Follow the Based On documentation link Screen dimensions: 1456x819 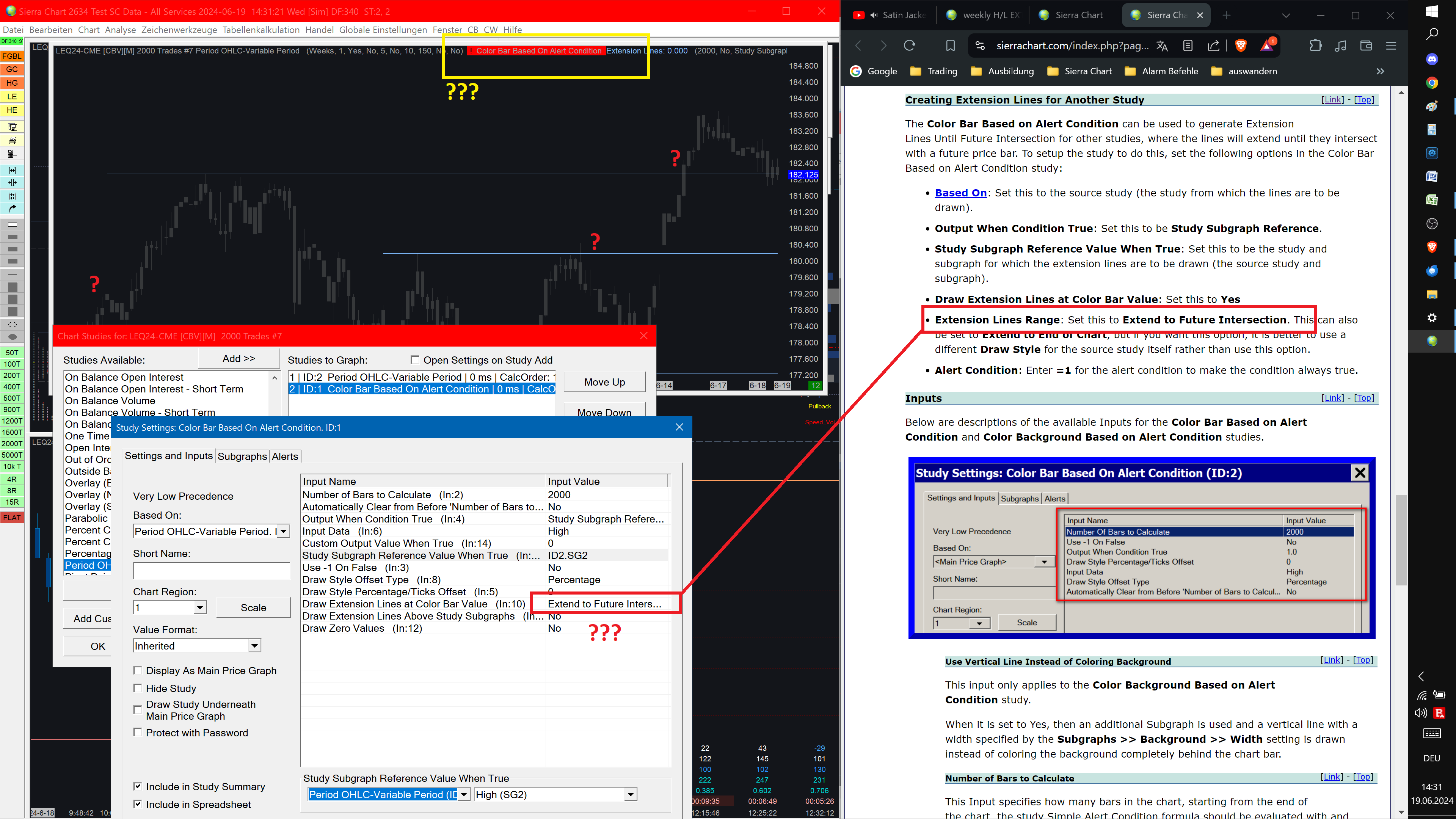(960, 193)
